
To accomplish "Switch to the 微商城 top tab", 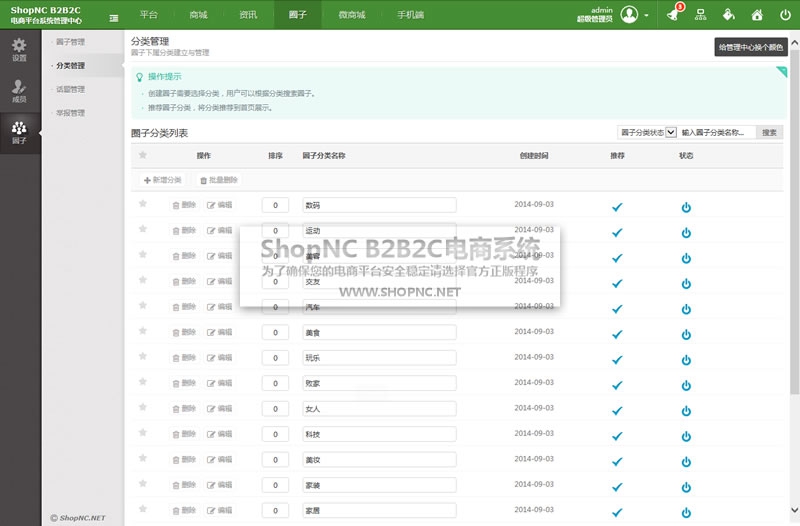I will 352,15.
